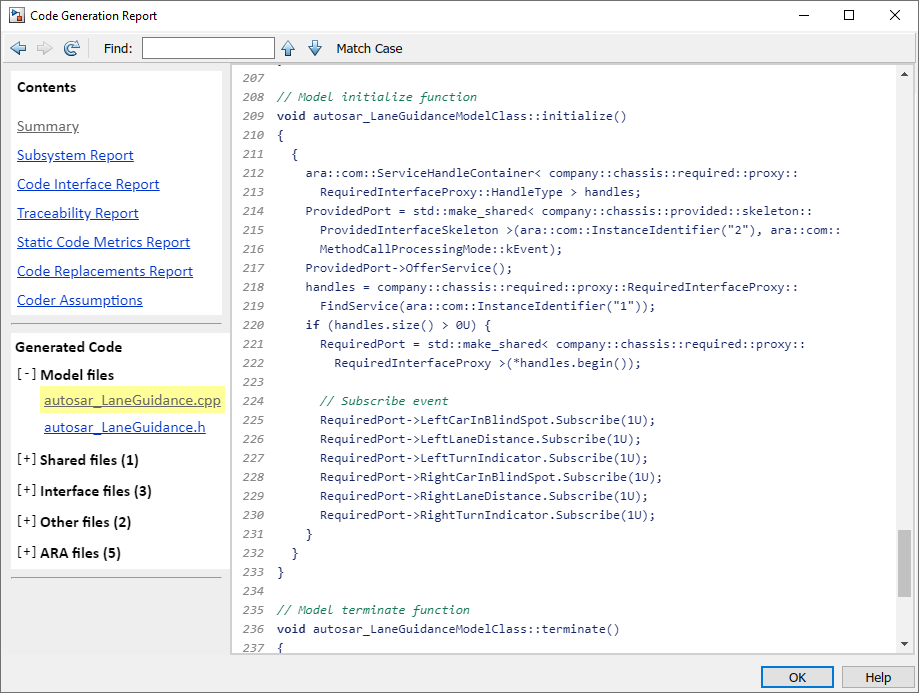Open Code Replacements Report link
Image resolution: width=919 pixels, height=693 pixels.
105,271
